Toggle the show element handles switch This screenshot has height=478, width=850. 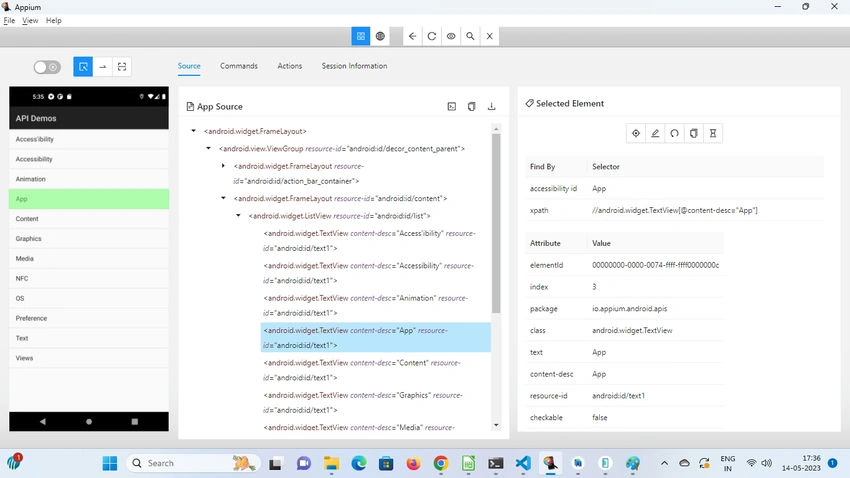pyautogui.click(x=47, y=67)
